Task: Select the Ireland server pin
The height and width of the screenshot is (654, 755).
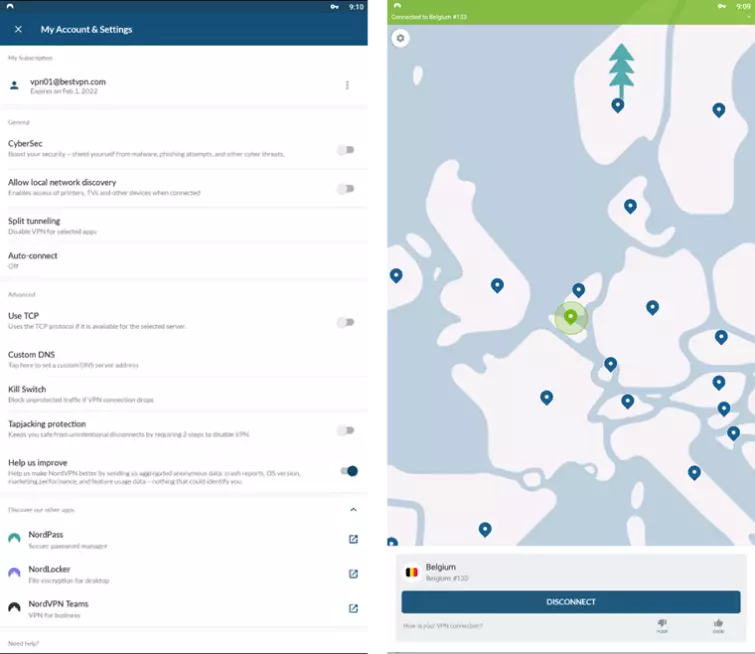Action: (x=396, y=276)
